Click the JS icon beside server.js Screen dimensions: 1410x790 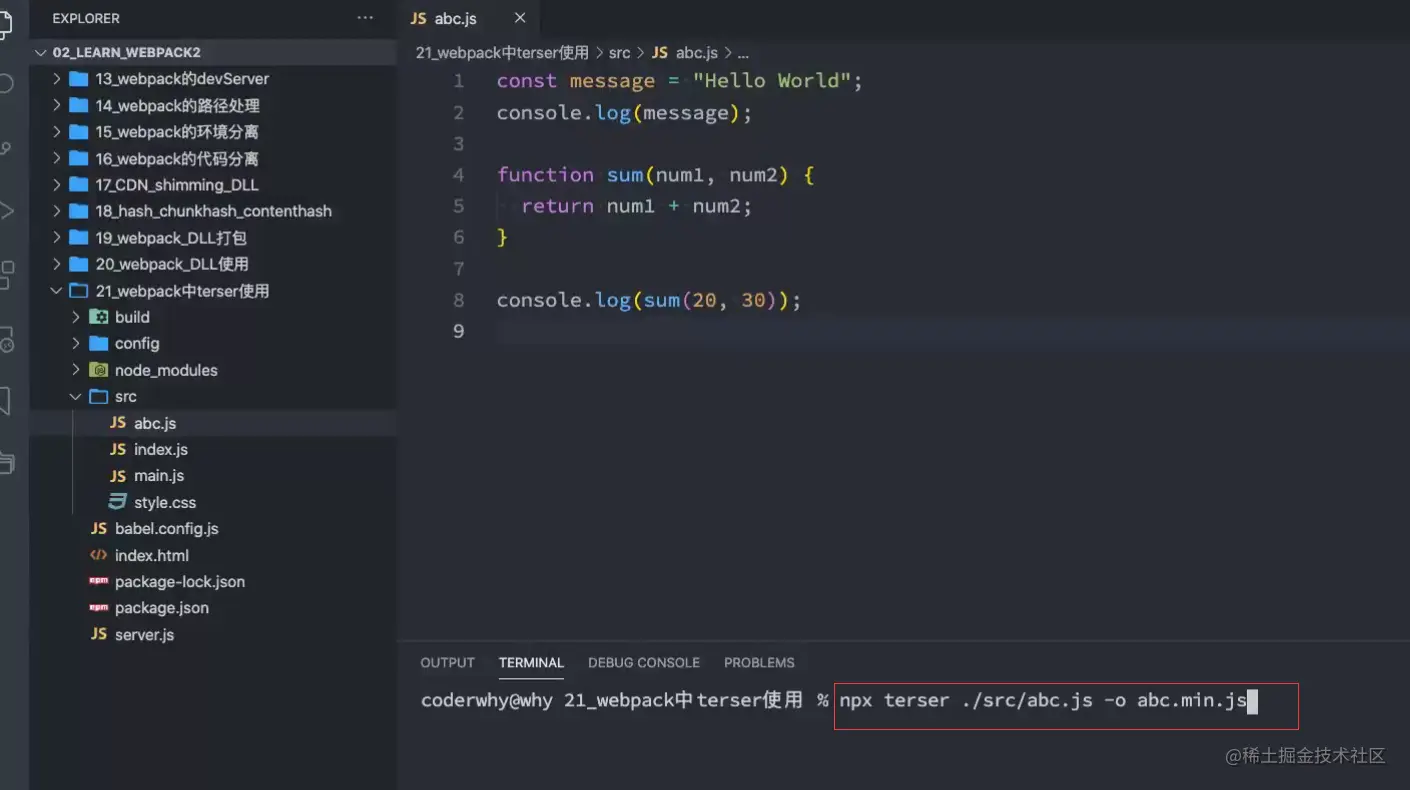point(99,634)
